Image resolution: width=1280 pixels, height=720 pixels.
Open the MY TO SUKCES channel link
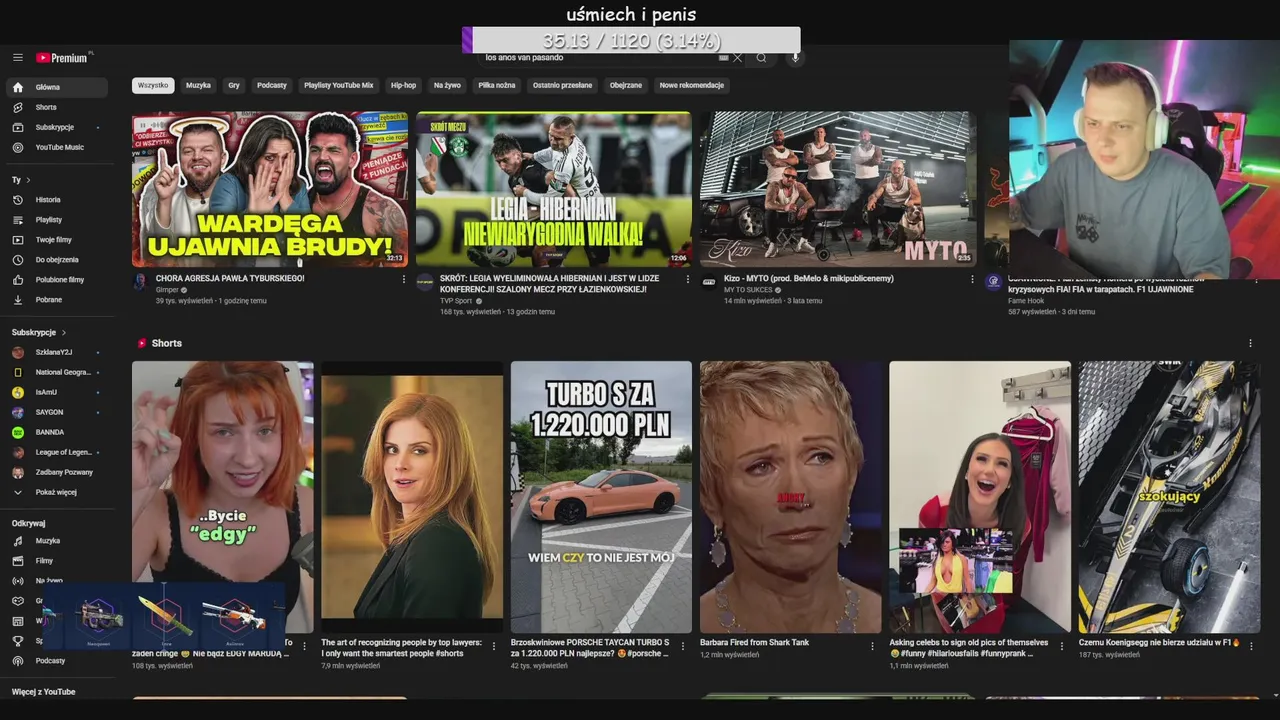pyautogui.click(x=748, y=290)
